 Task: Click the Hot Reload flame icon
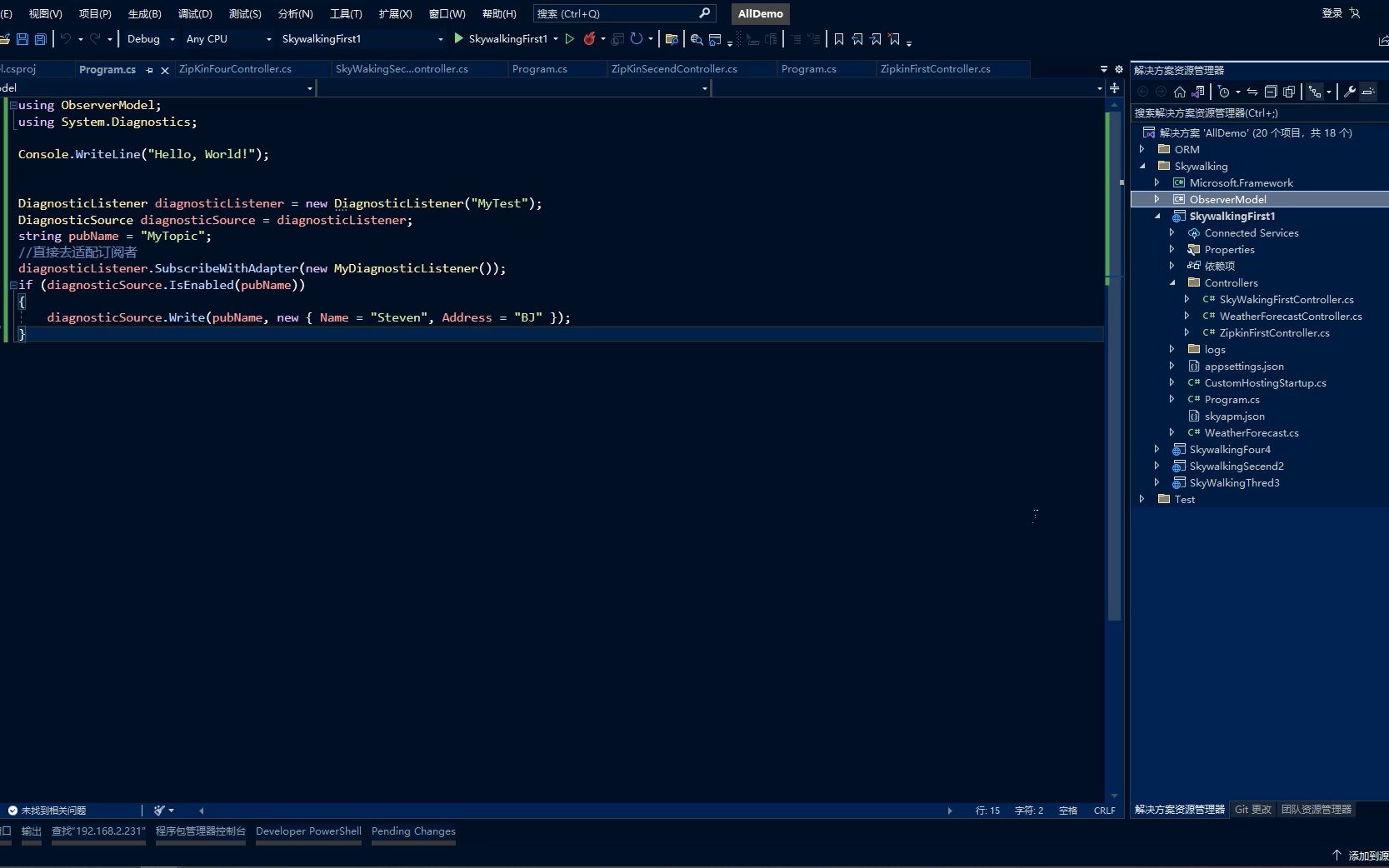tap(589, 39)
